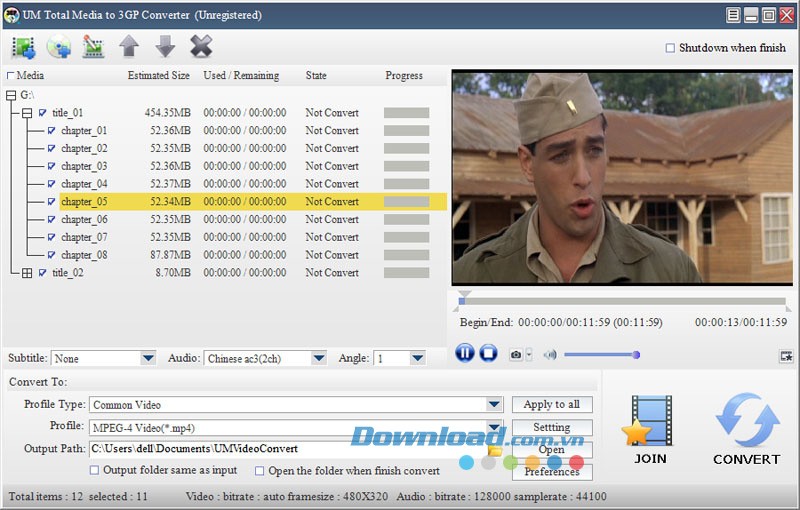Uncheck the title_02 checkbox

42,272
